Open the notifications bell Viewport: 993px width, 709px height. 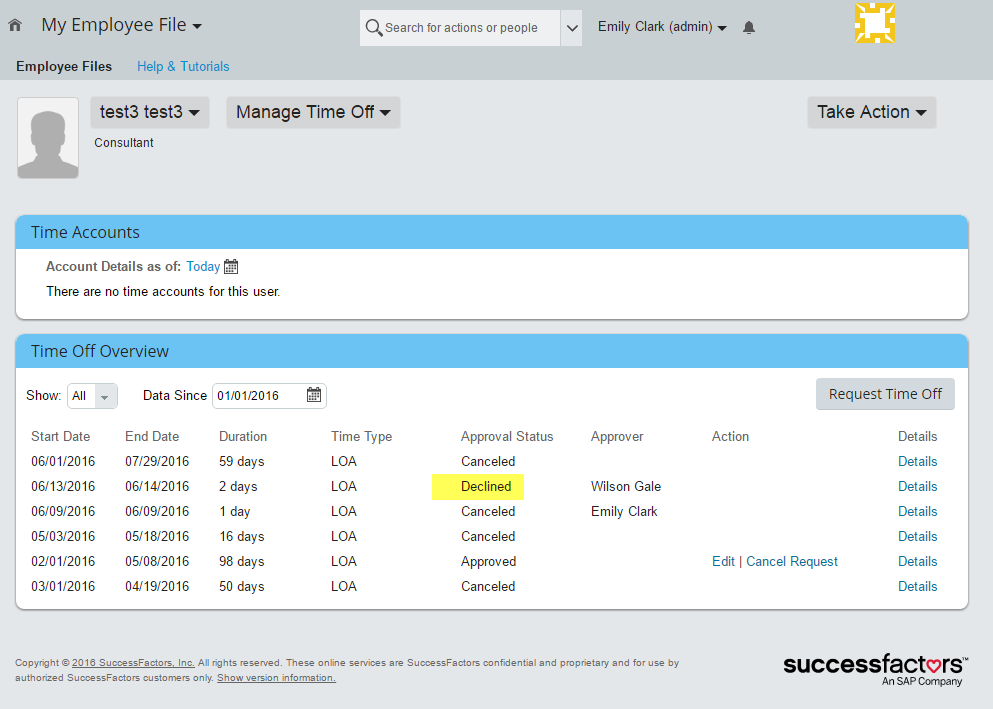[749, 27]
